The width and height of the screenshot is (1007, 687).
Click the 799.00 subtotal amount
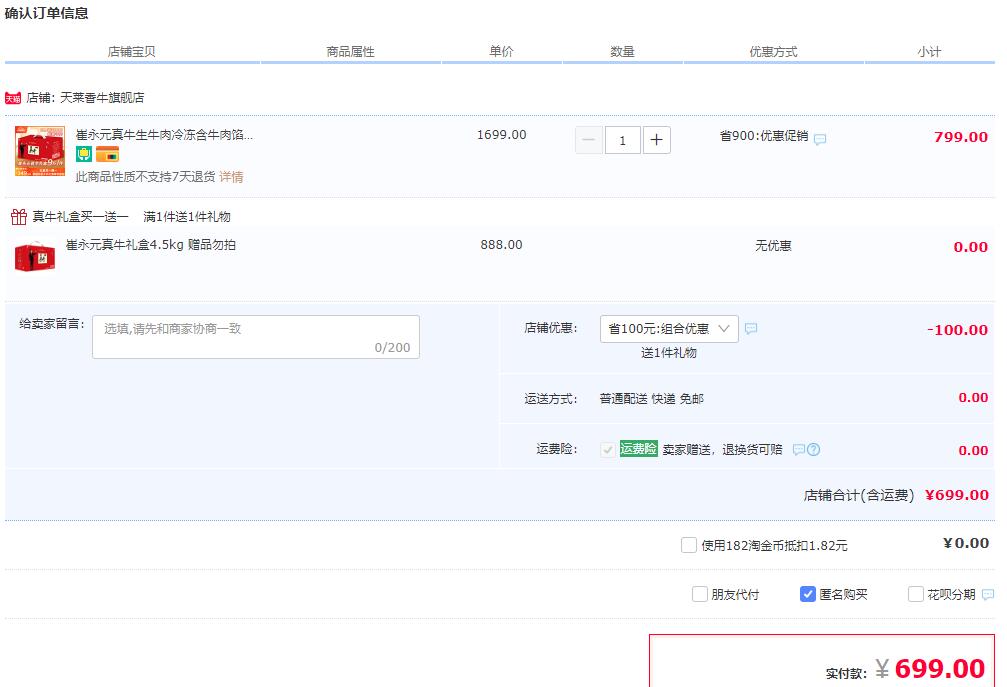(x=961, y=137)
